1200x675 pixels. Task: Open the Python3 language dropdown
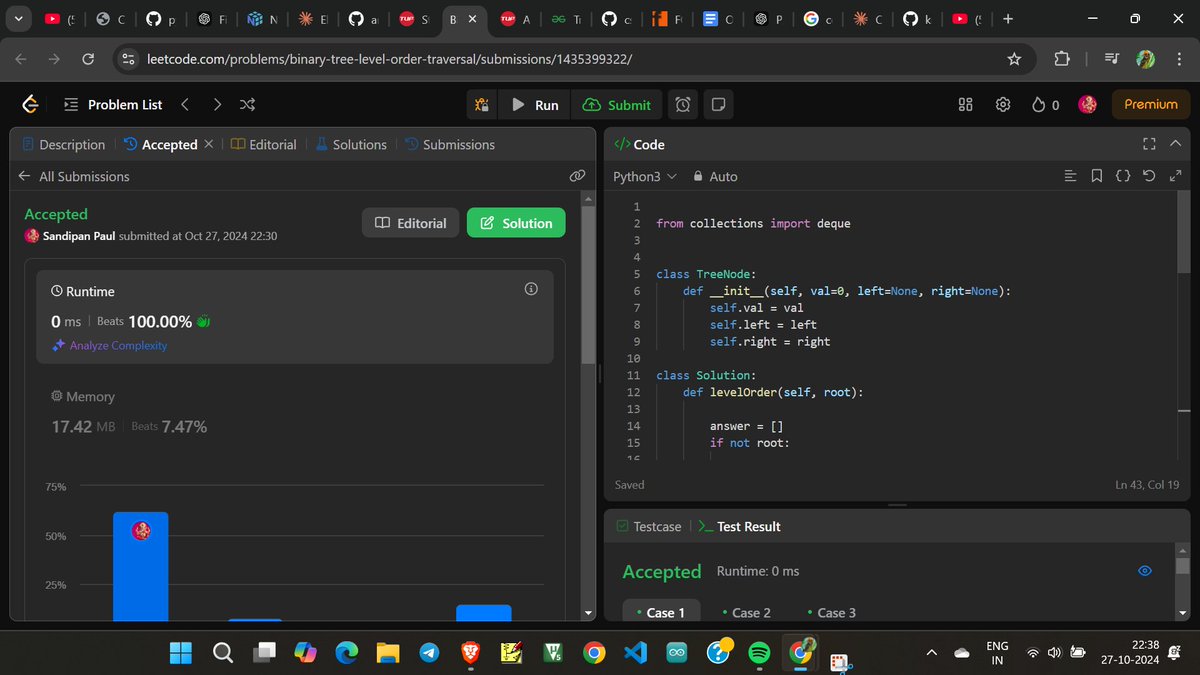644,176
